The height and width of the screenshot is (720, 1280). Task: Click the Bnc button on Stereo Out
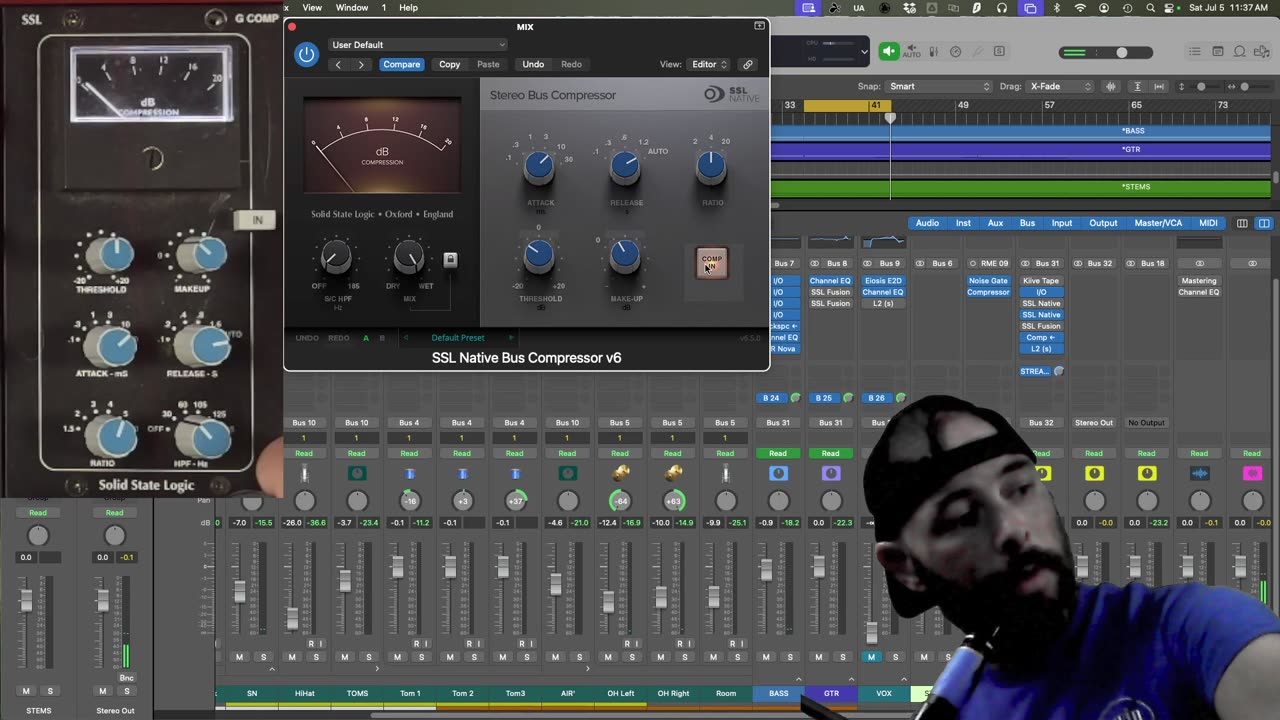point(126,678)
